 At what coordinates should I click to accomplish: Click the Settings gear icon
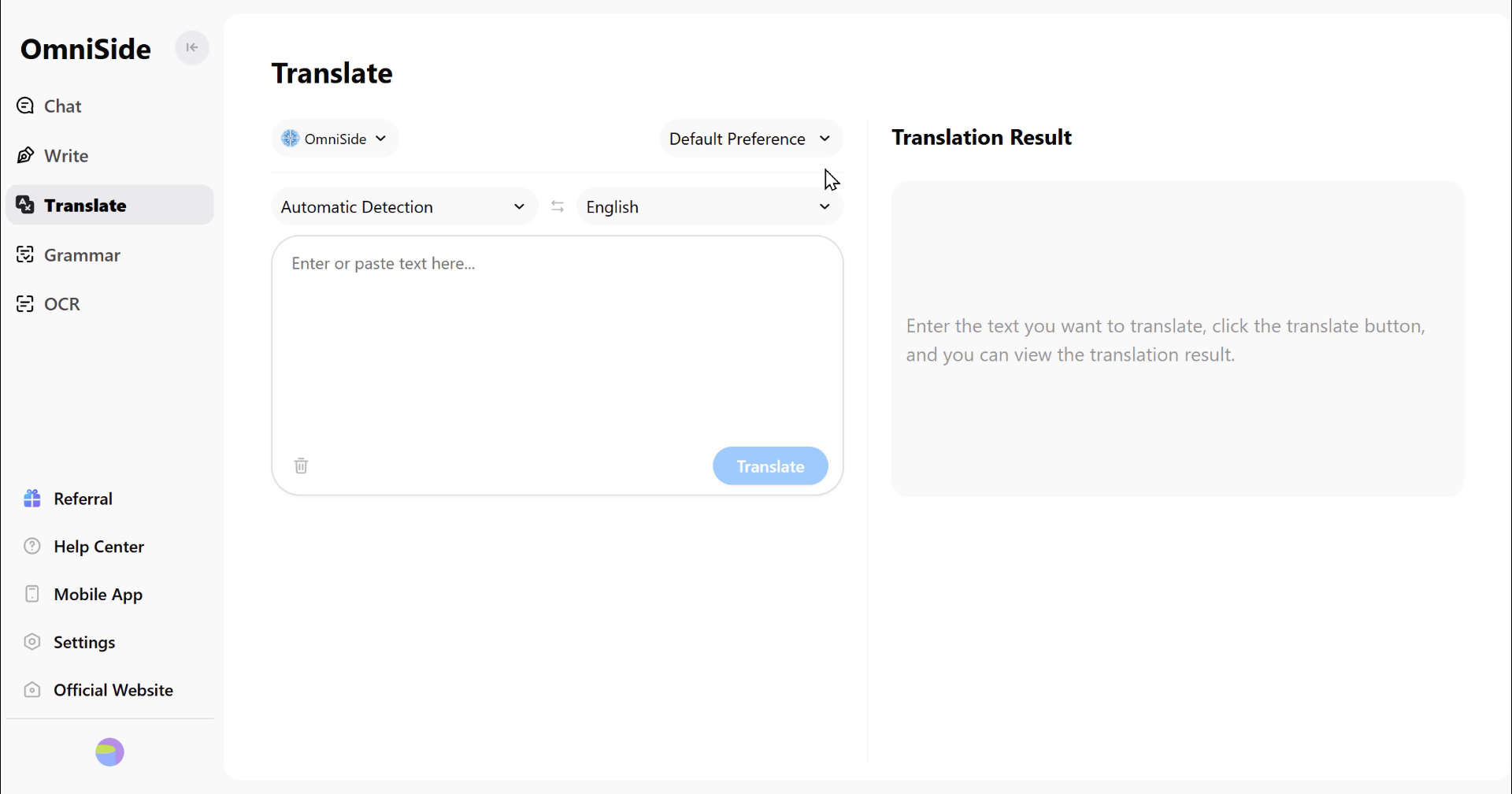pyautogui.click(x=32, y=642)
